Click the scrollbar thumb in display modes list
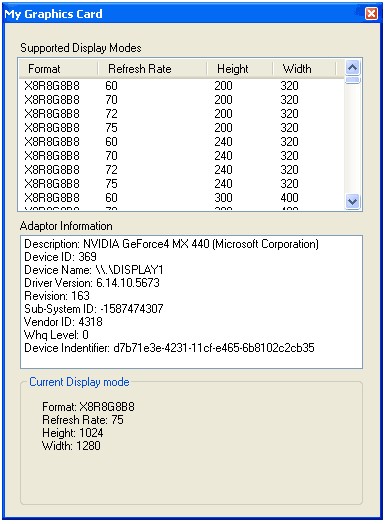The width and height of the screenshot is (386, 524). (353, 80)
